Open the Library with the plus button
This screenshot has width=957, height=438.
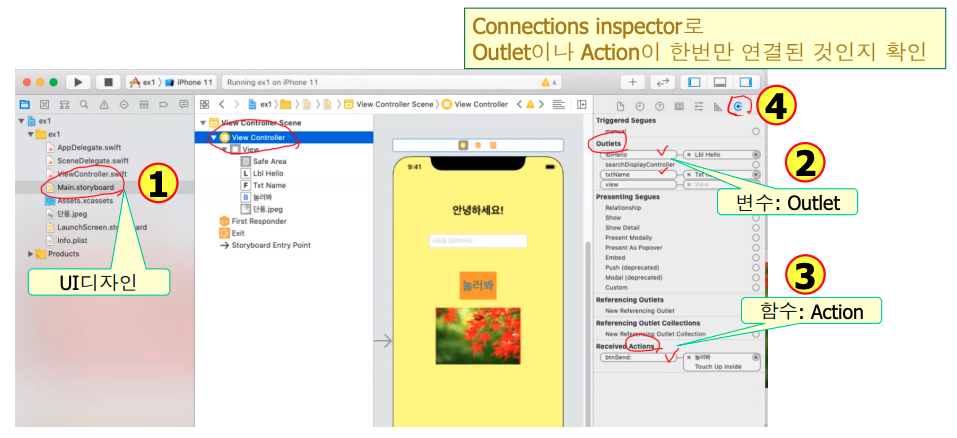[x=632, y=82]
